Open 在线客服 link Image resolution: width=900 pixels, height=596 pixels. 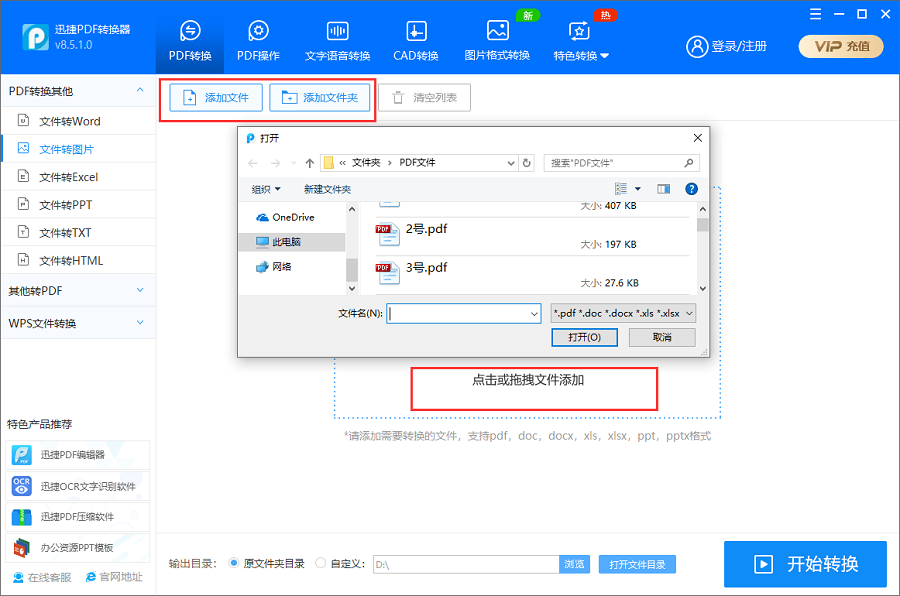click(x=42, y=577)
